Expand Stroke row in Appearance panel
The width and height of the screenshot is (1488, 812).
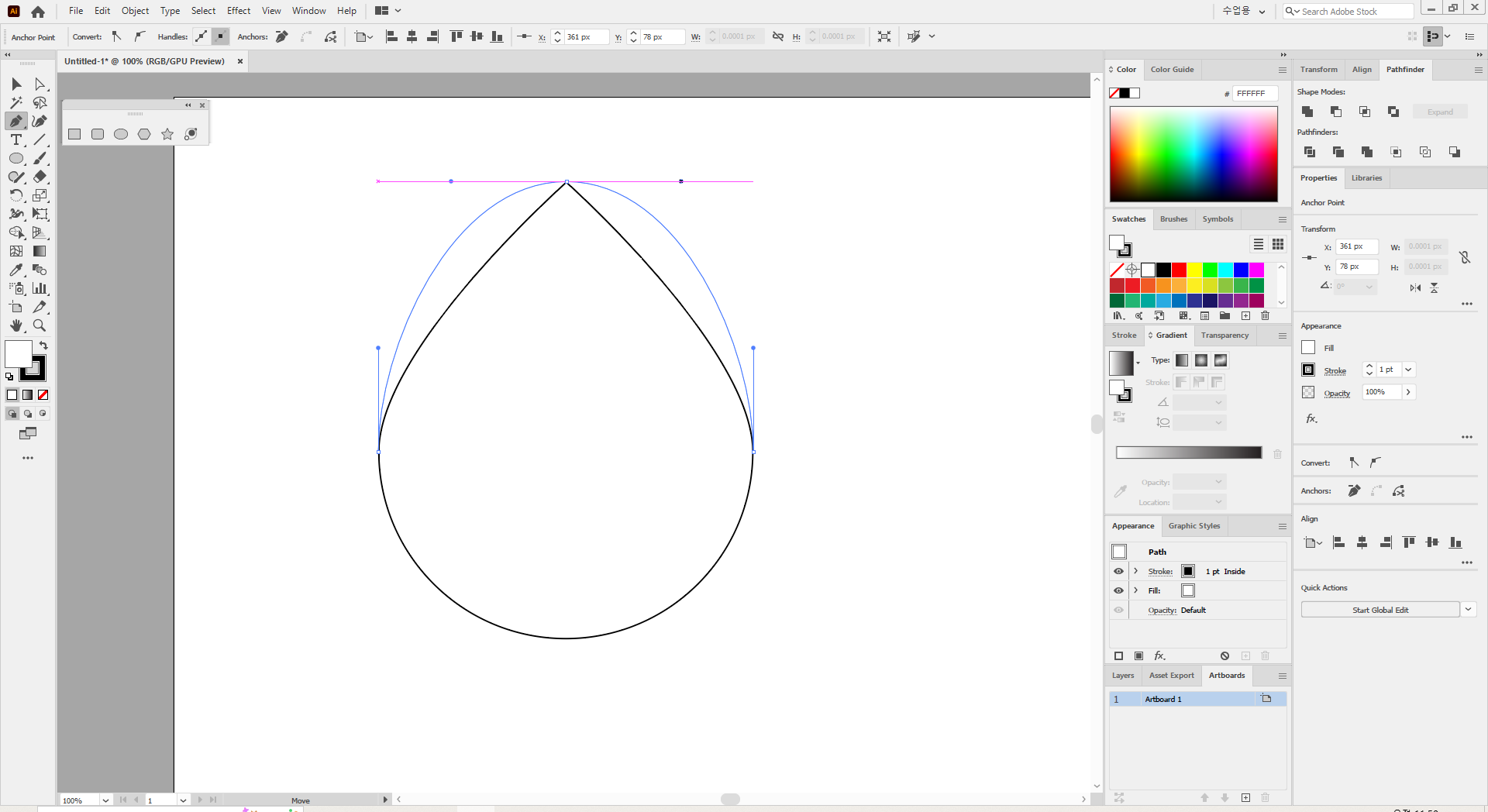pyautogui.click(x=1136, y=571)
